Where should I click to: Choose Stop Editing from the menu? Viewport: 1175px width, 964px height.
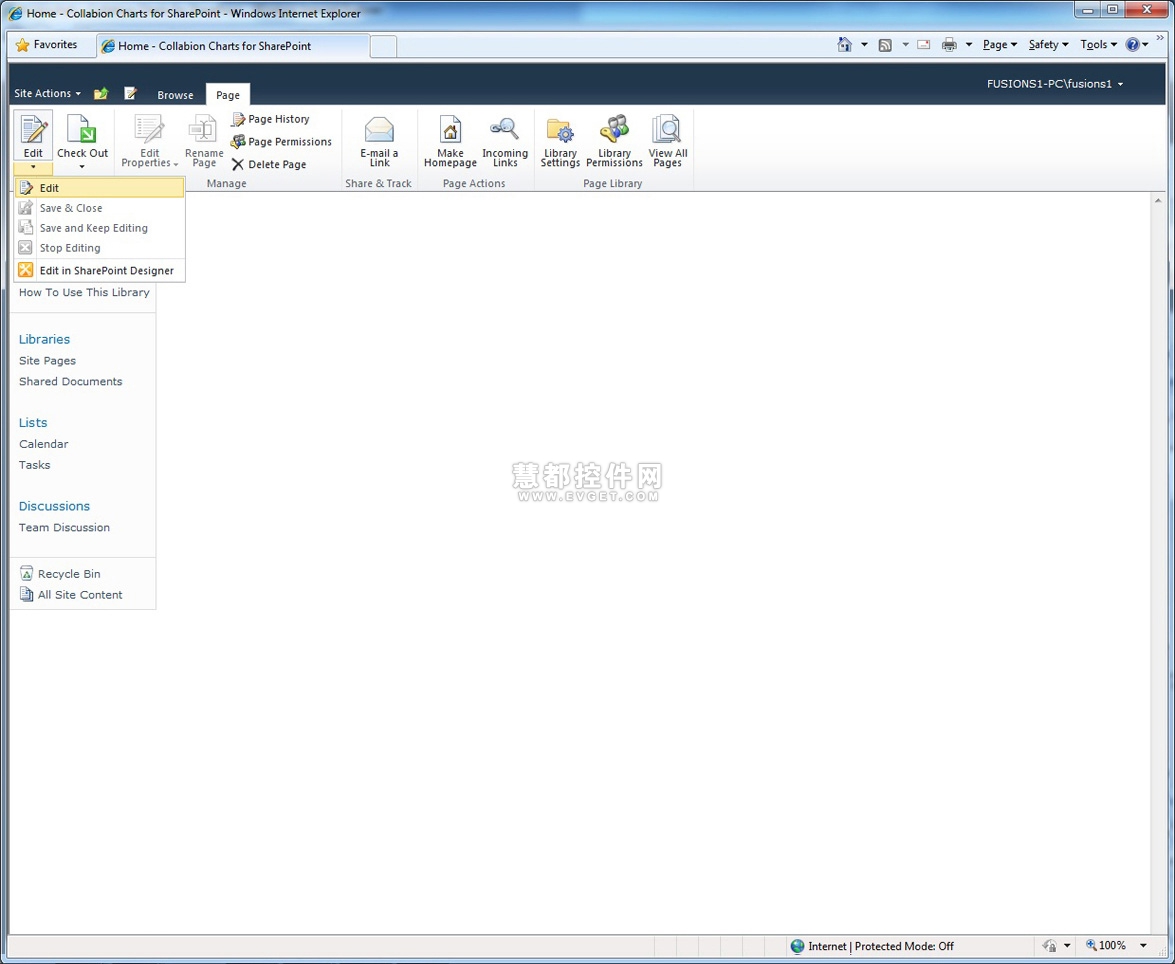pyautogui.click(x=100, y=248)
